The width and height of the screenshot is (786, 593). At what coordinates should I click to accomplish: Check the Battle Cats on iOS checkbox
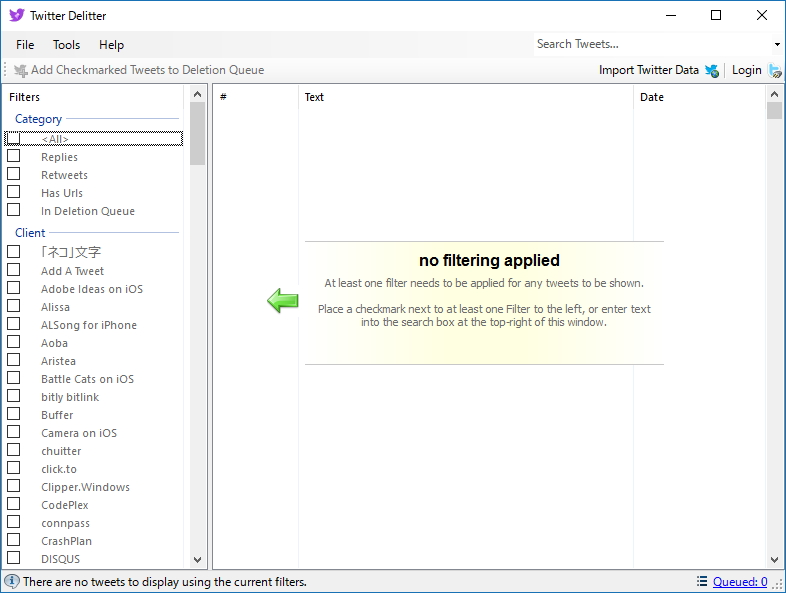[14, 378]
